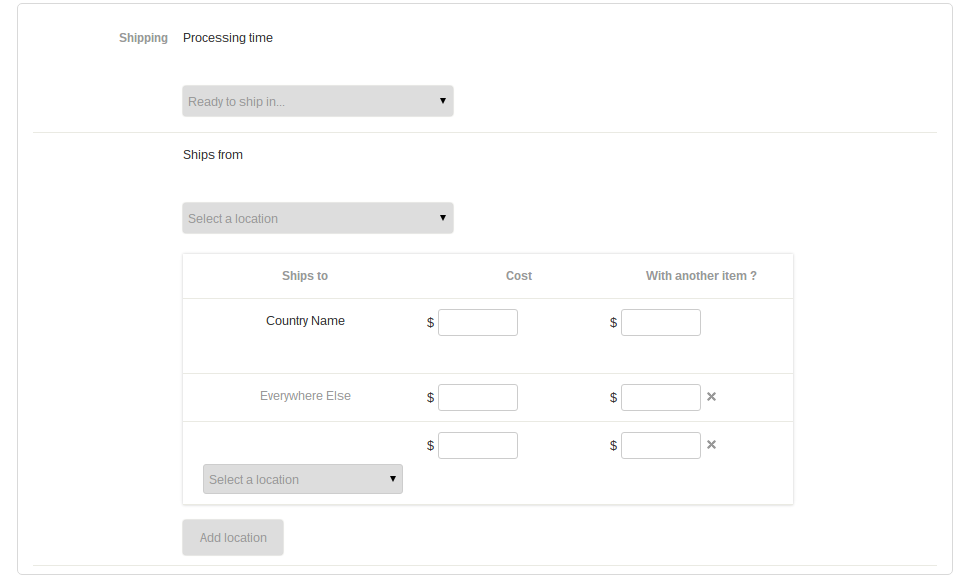Click the Add location button
This screenshot has height=577, width=968.
click(x=233, y=537)
